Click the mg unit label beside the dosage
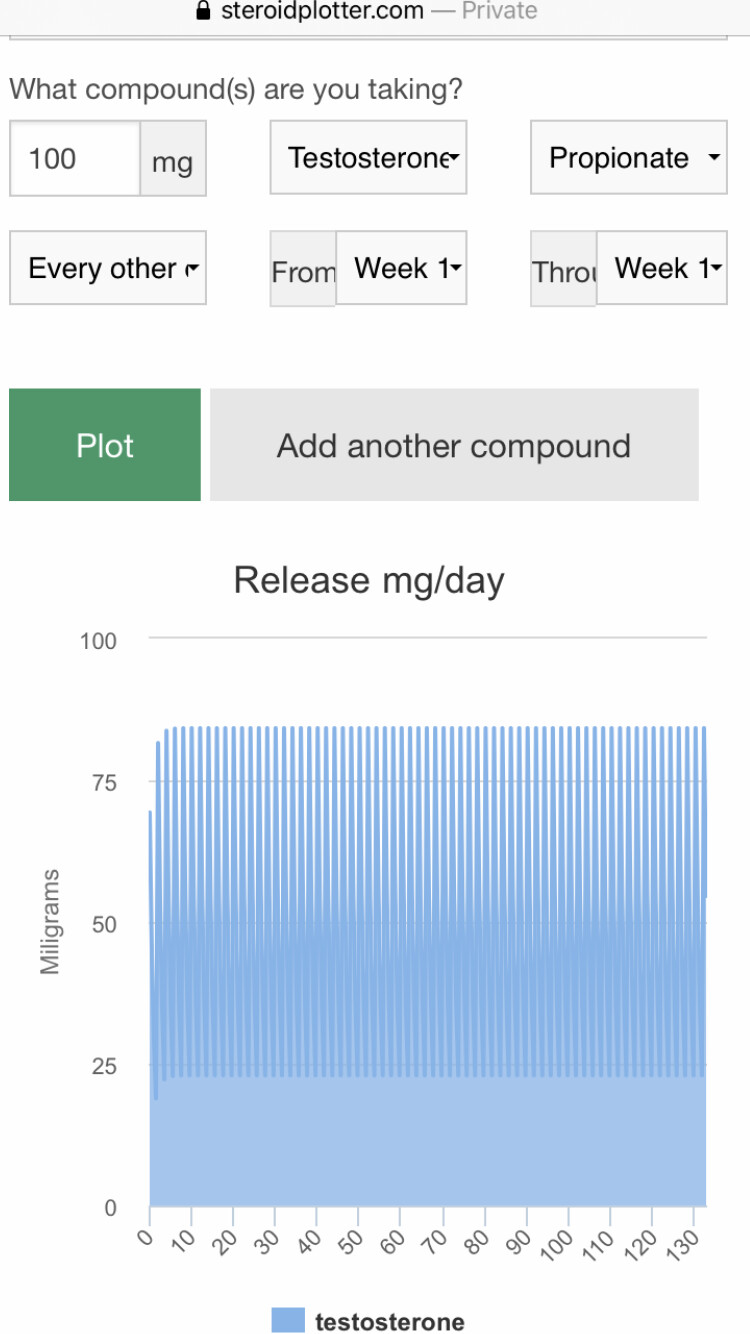Viewport: 750px width, 1334px height. [173, 160]
